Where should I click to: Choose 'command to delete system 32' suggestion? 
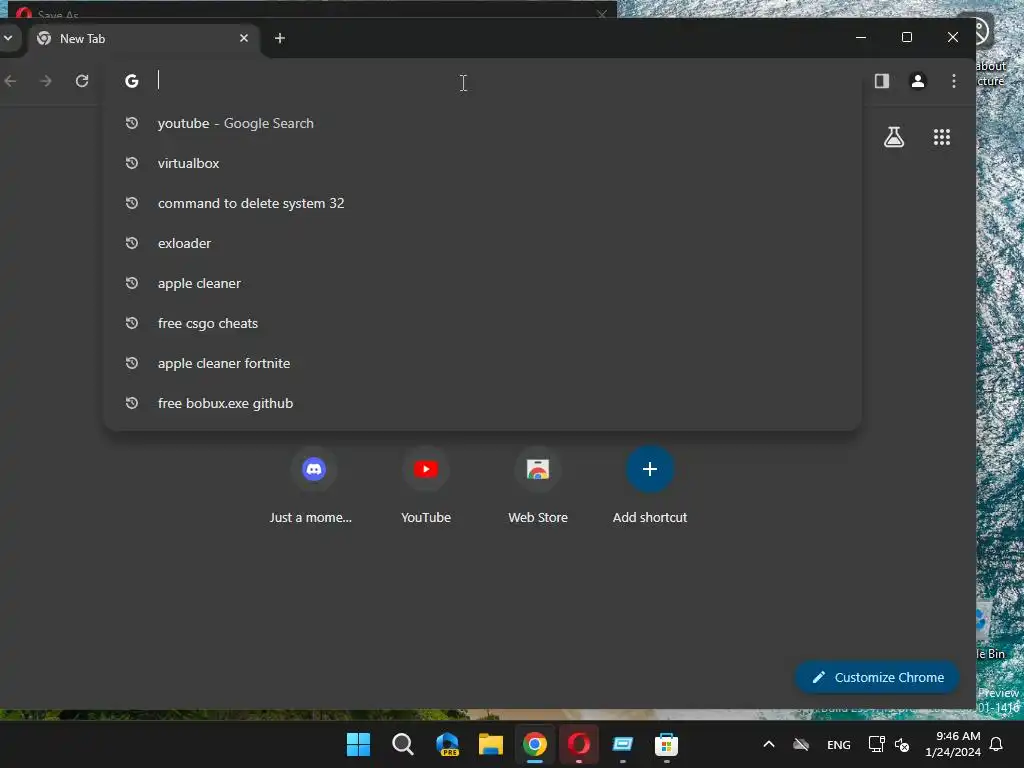[482, 203]
